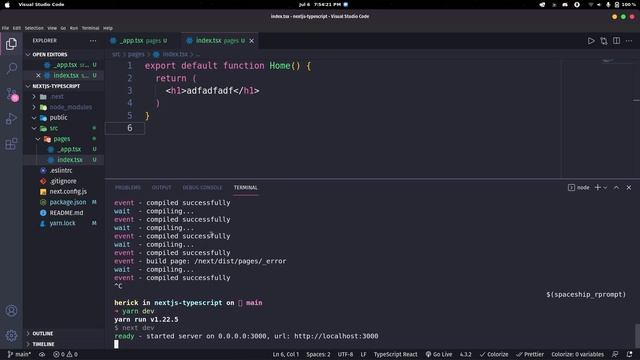640x360 pixels.
Task: Open package.json file
Action: (67, 202)
